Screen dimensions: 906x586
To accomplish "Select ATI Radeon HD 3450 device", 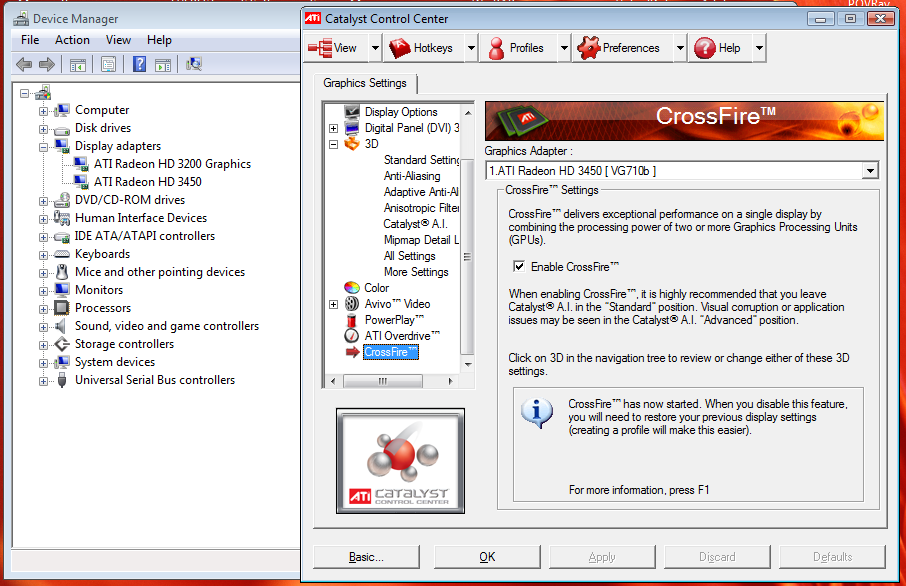I will click(x=148, y=182).
